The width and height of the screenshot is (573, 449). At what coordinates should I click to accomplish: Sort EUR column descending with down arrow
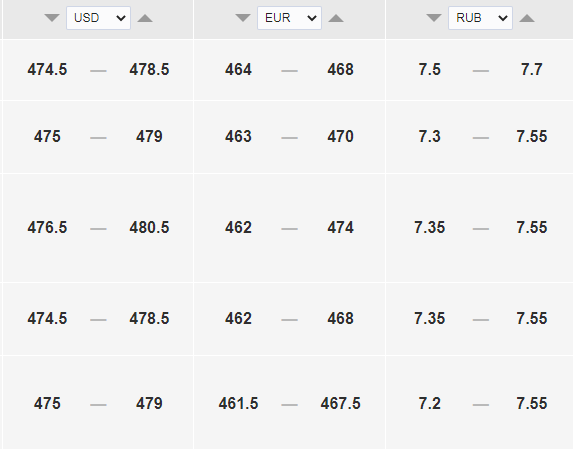point(243,18)
